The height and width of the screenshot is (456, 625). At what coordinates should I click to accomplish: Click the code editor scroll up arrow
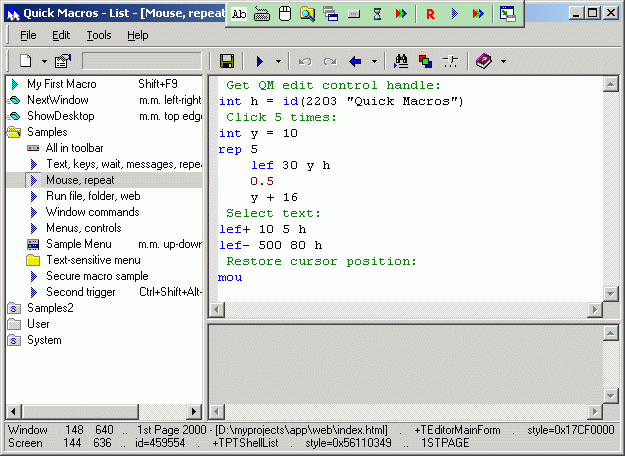click(x=610, y=84)
